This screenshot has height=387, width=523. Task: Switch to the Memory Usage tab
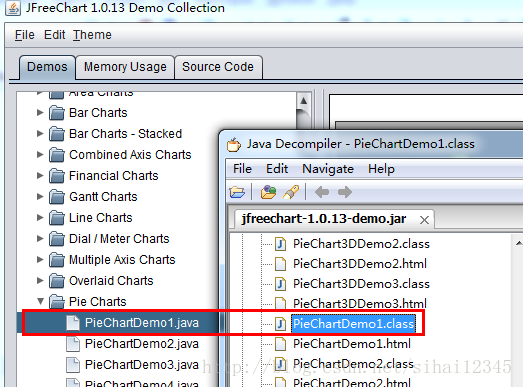point(125,67)
